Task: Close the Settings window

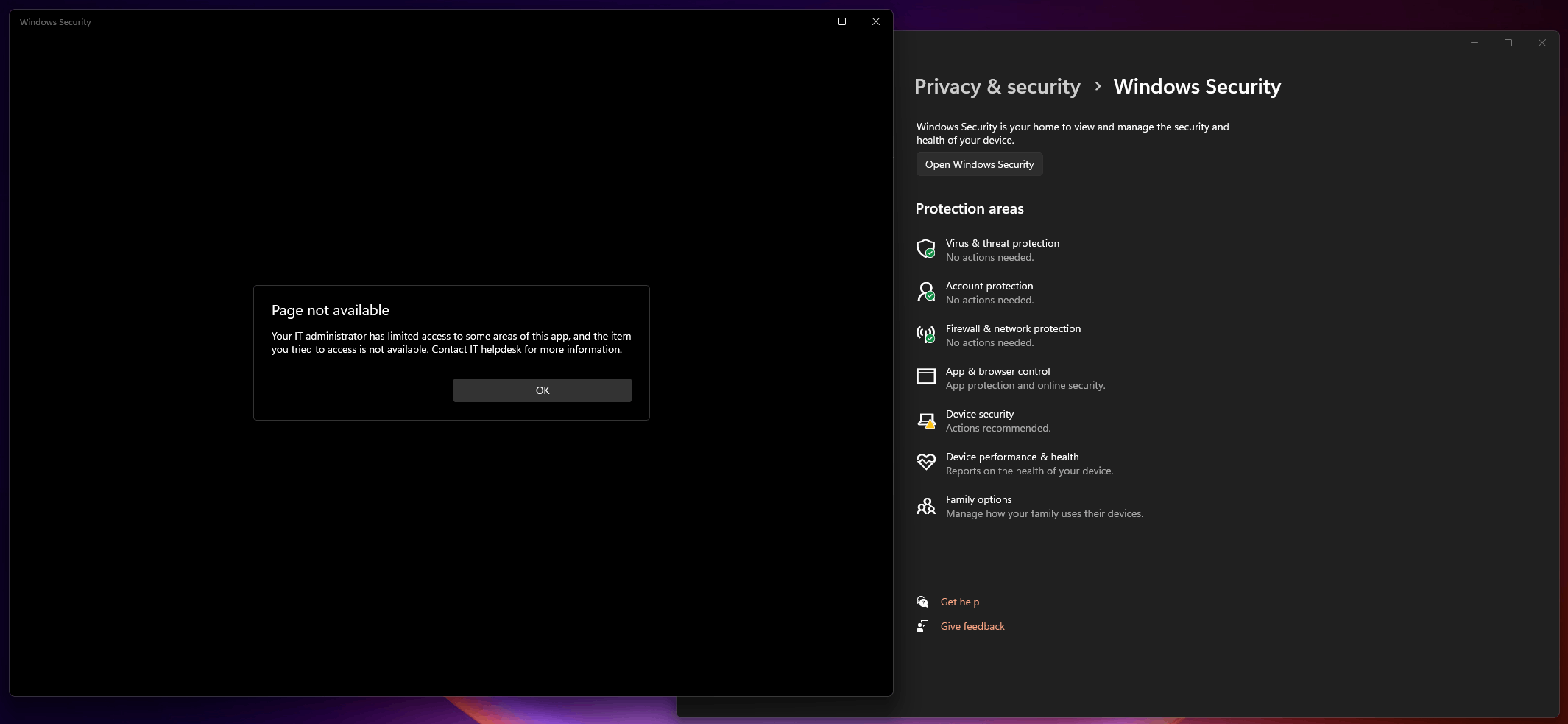Action: point(1542,43)
